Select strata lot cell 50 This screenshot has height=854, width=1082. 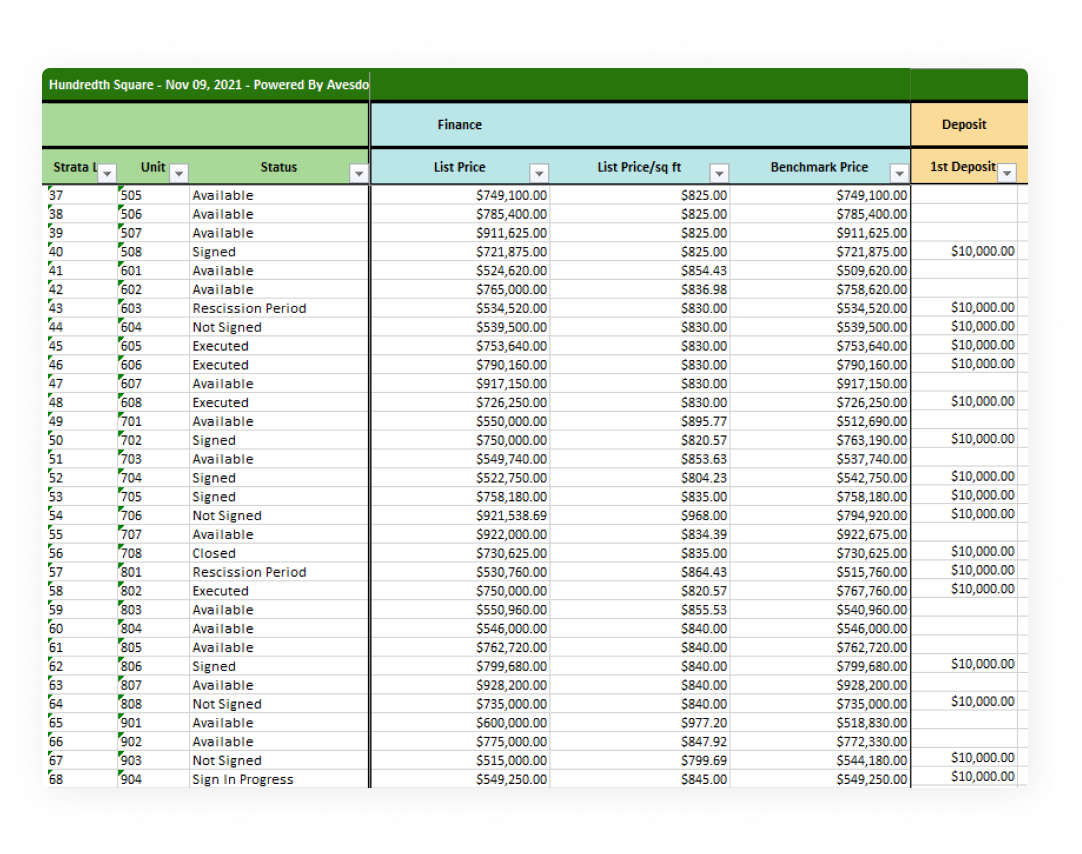click(x=82, y=440)
